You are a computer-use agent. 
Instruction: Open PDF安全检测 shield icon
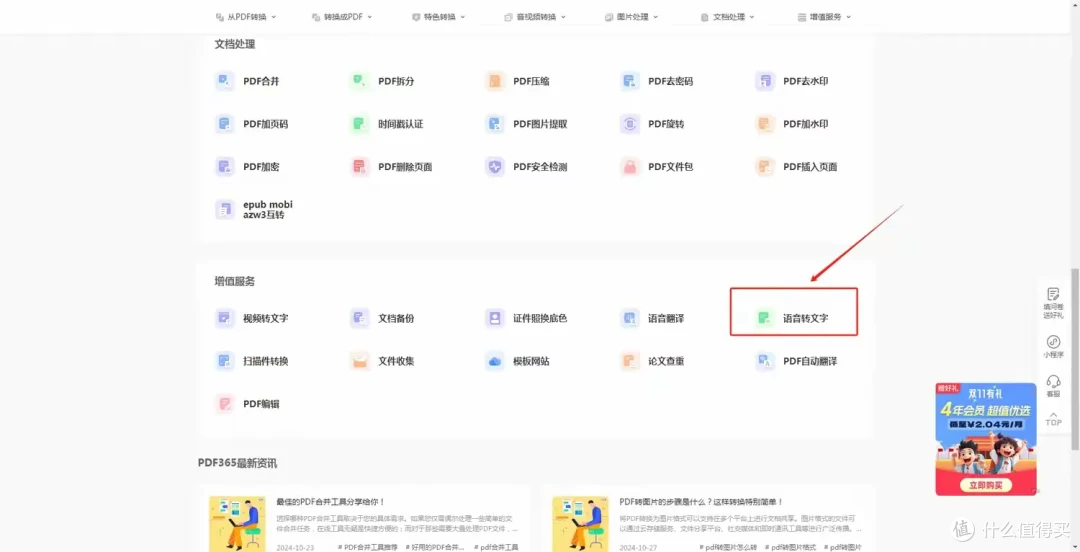[495, 167]
